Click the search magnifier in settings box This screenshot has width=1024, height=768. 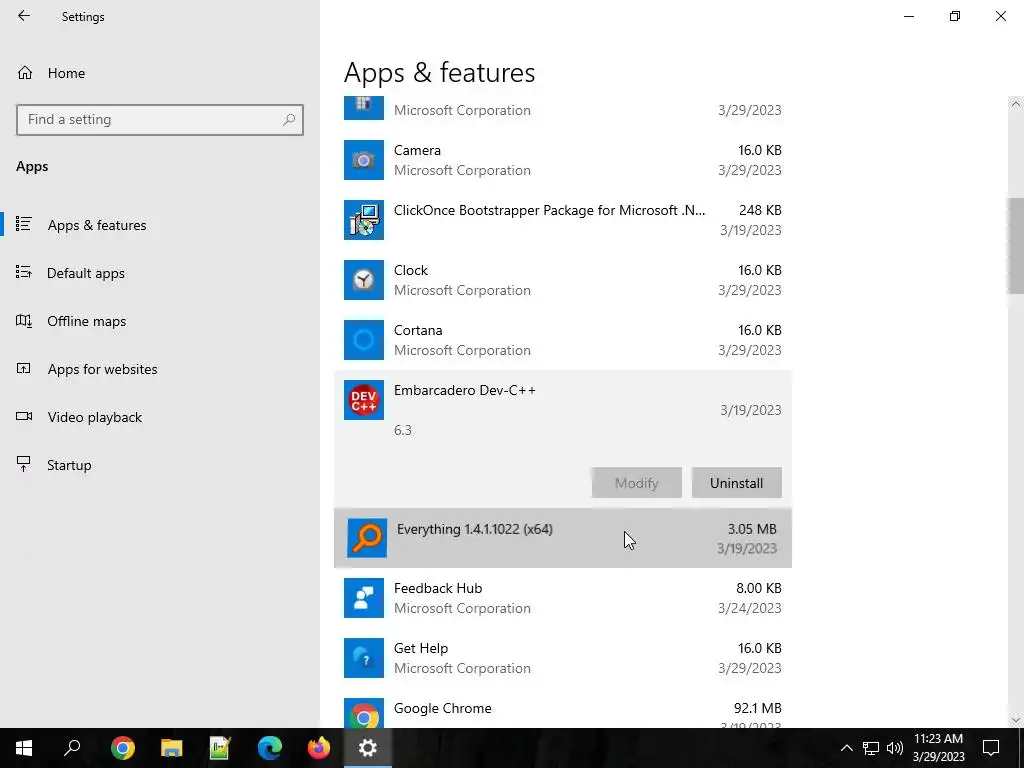point(289,120)
